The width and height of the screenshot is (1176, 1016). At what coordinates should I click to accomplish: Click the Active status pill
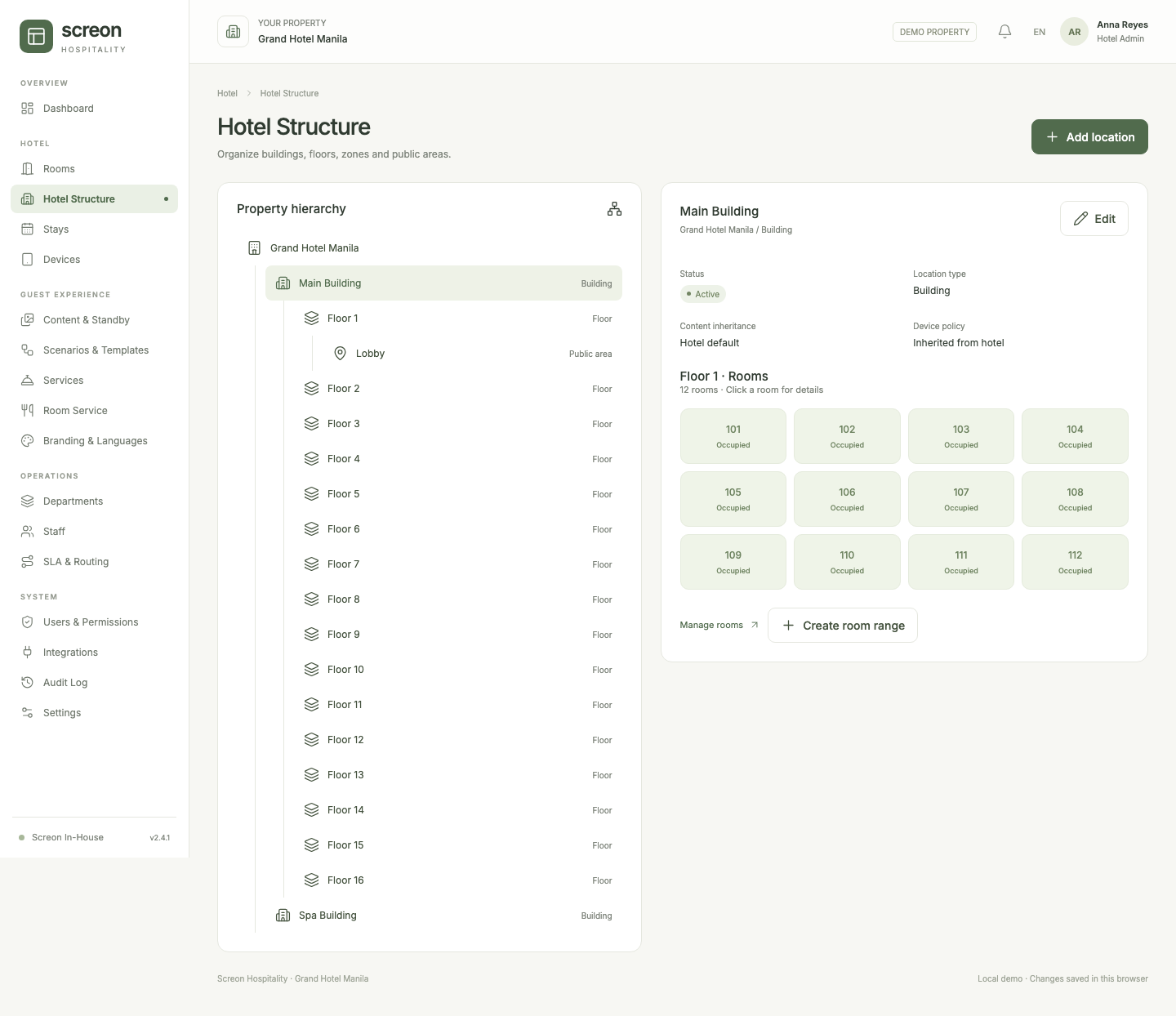(x=703, y=294)
